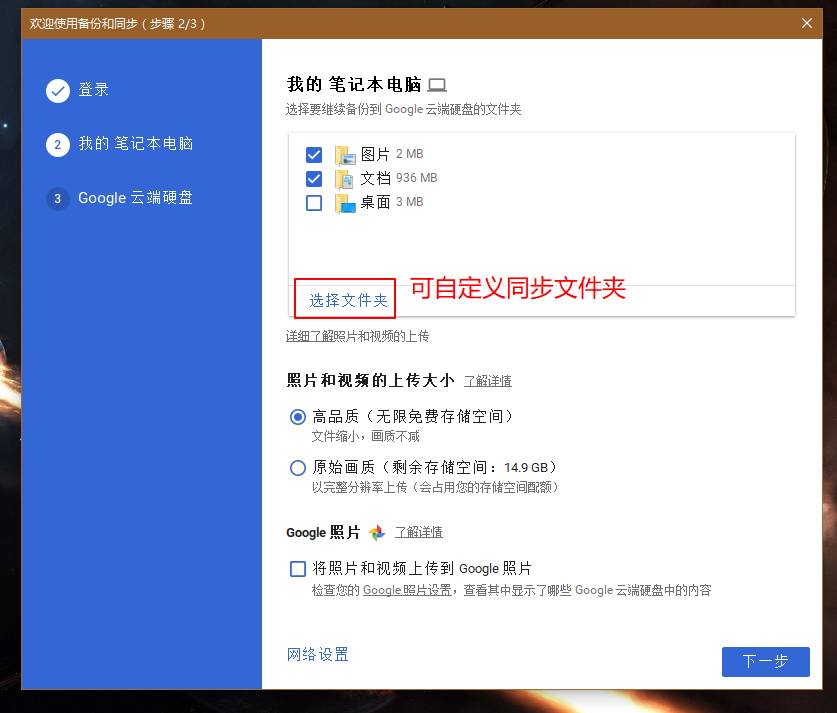Click the 选择文件夹 link

[348, 300]
